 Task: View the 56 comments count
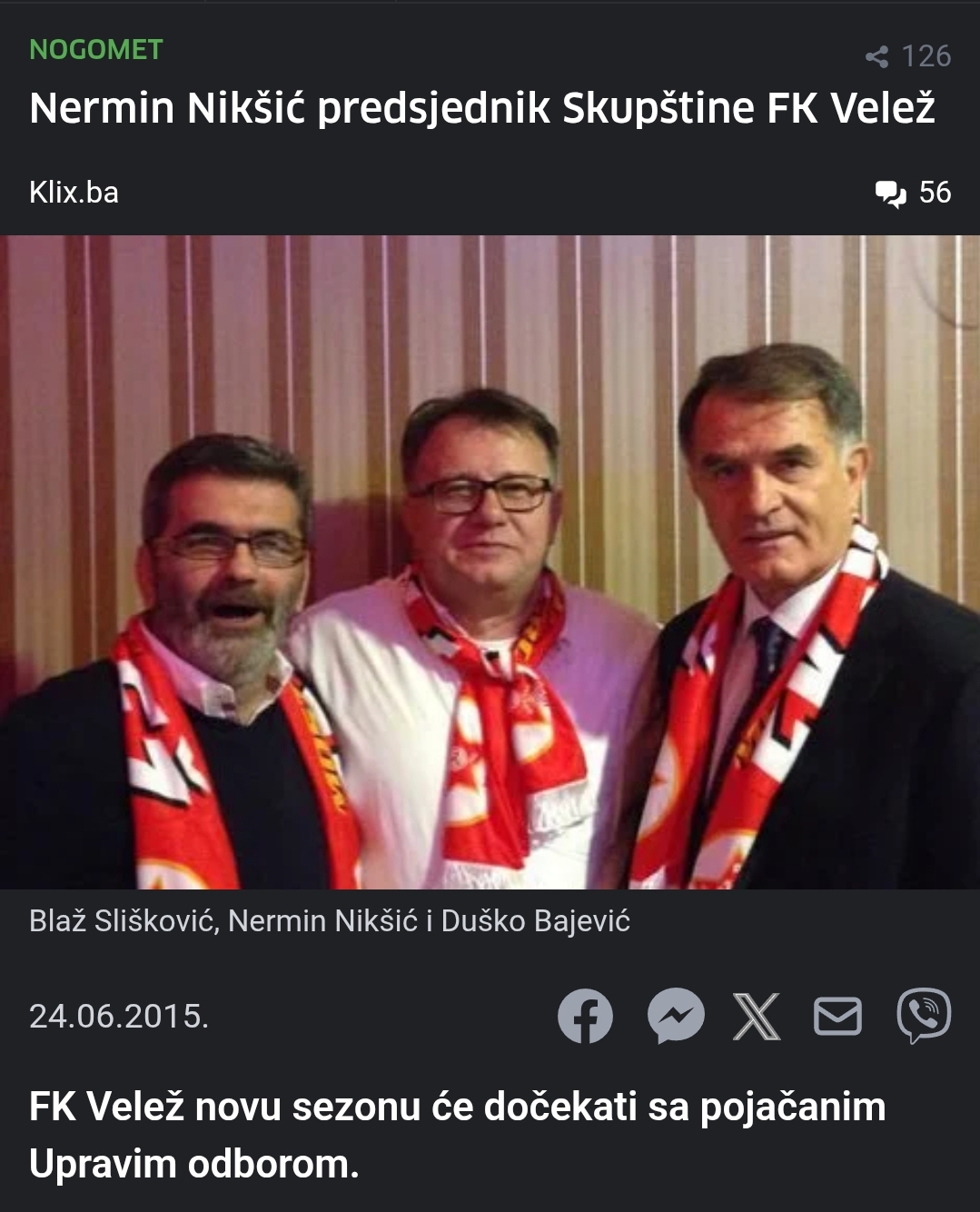935,193
